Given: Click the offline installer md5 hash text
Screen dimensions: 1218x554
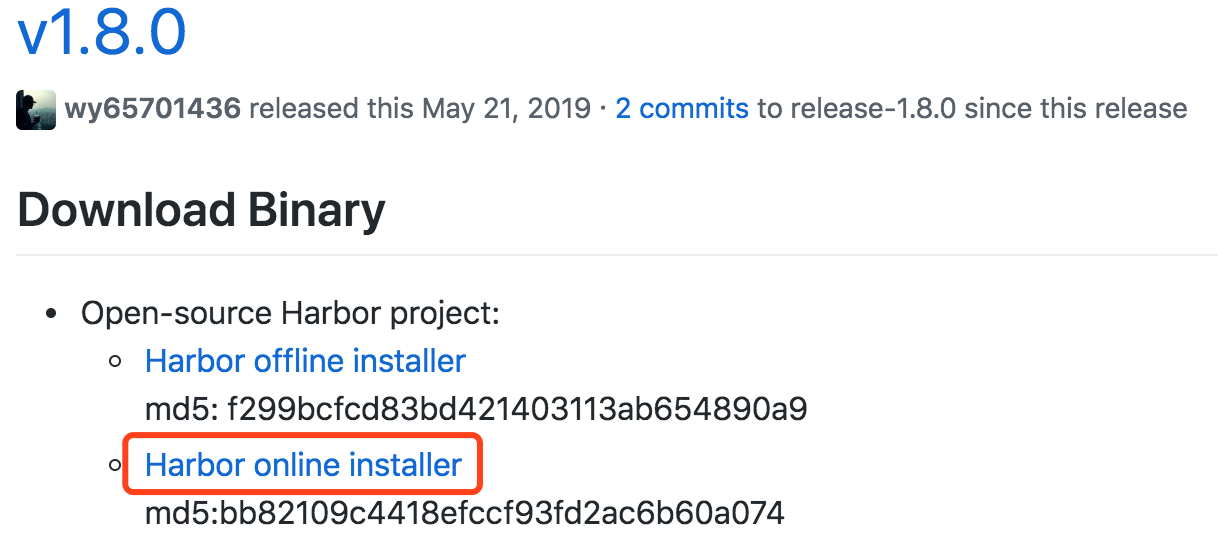Looking at the screenshot, I should pos(517,410).
